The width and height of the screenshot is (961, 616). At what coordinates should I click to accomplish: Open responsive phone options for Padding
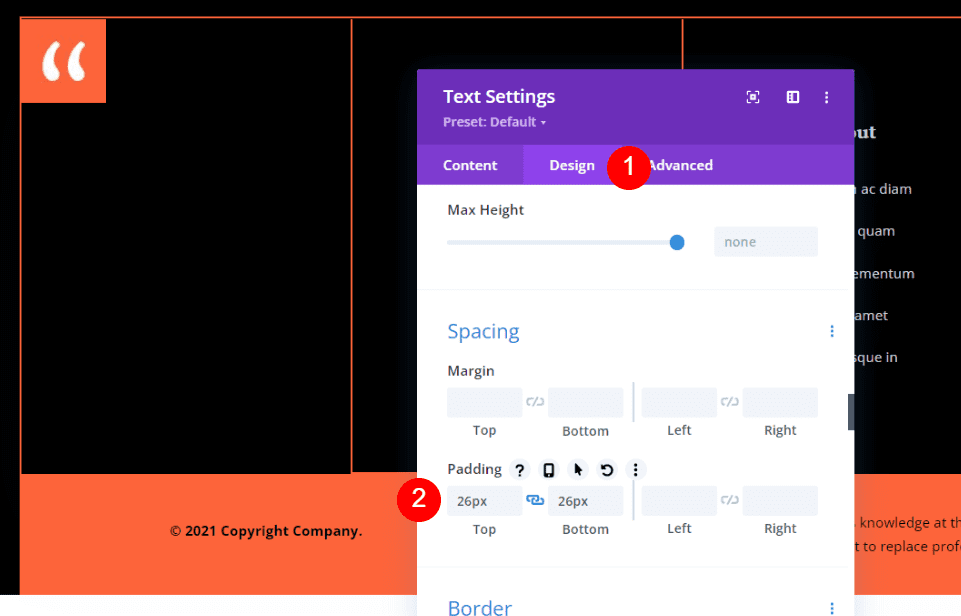click(x=548, y=469)
